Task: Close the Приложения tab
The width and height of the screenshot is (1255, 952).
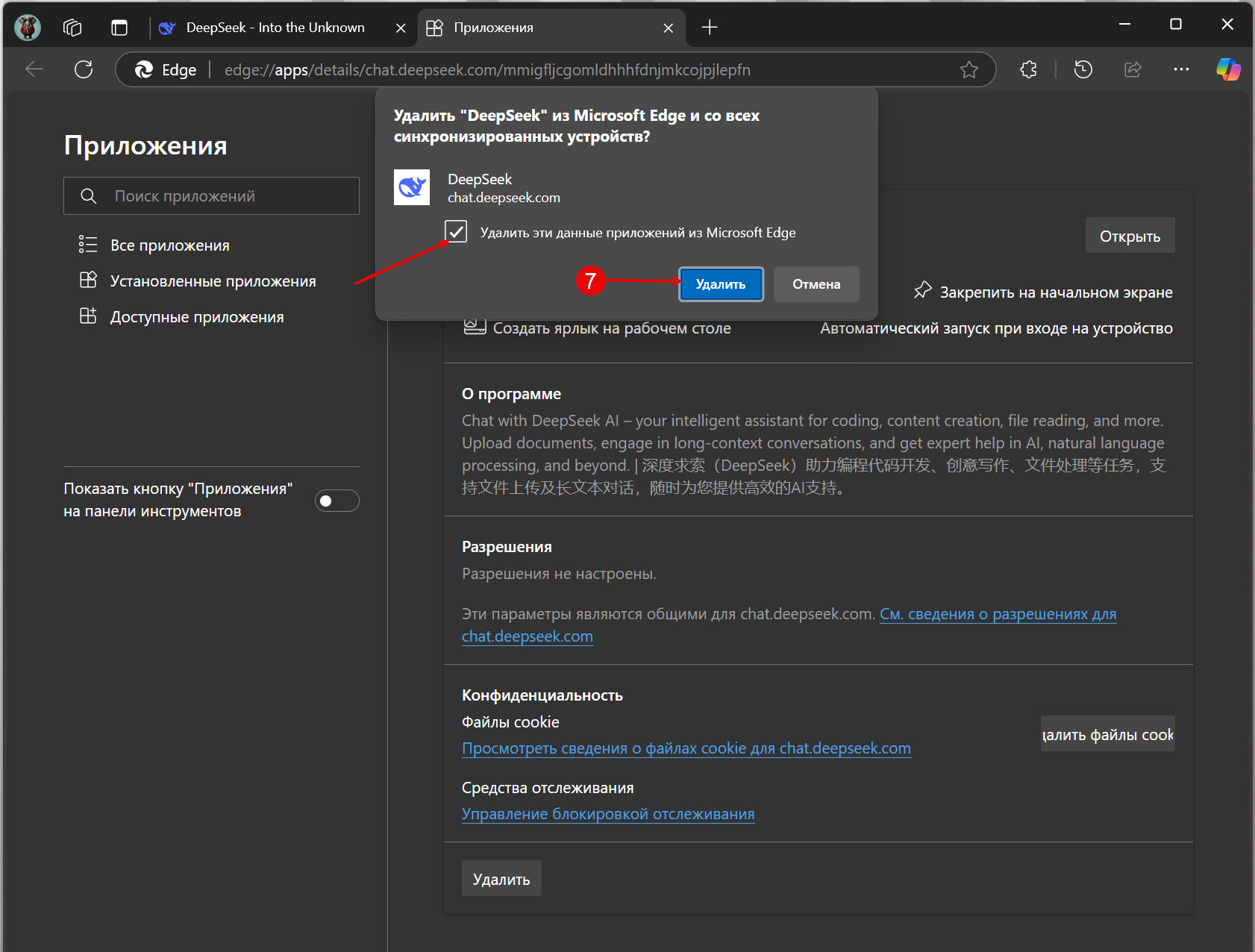Action: tap(669, 28)
